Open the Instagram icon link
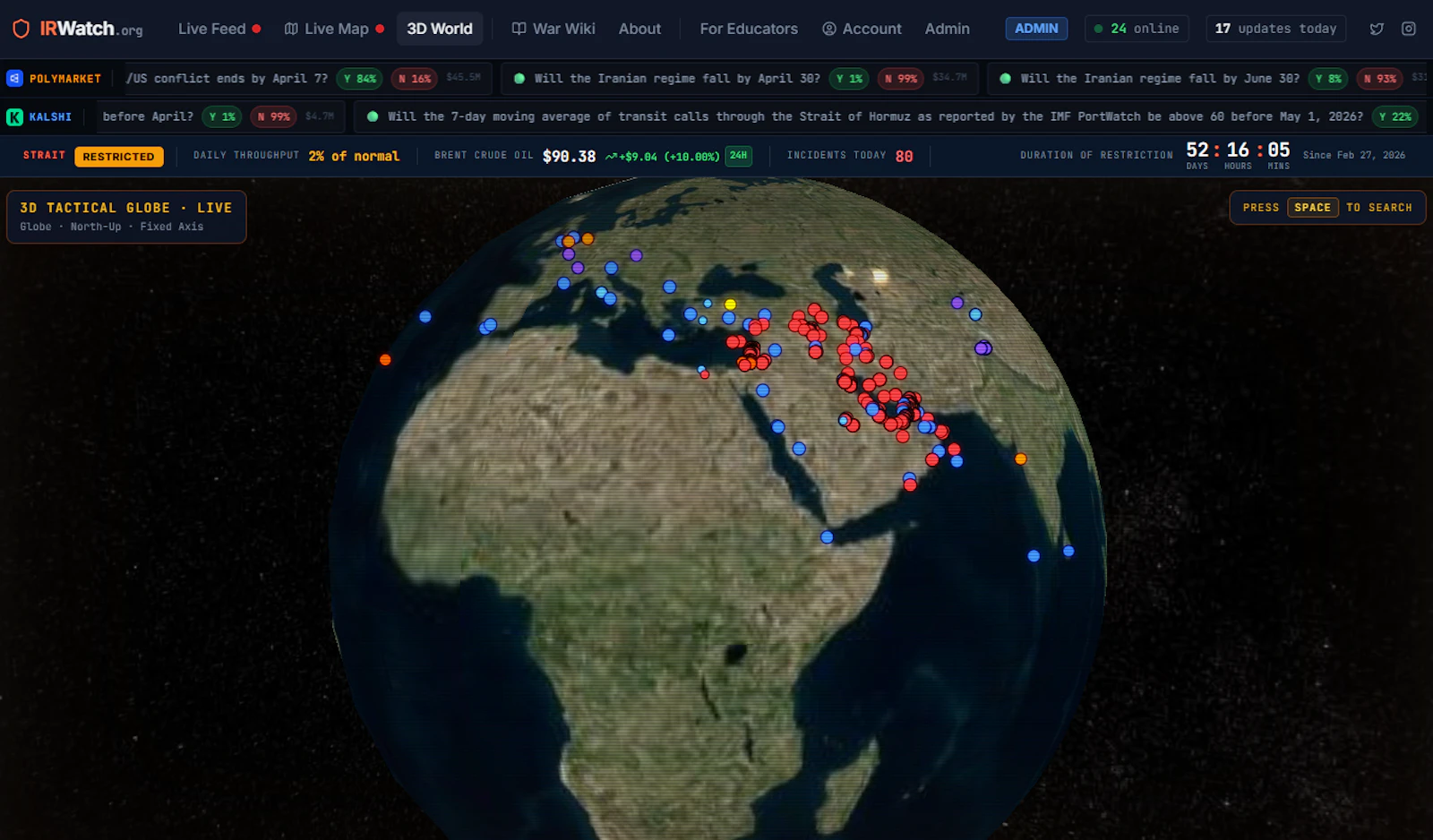 1409,29
